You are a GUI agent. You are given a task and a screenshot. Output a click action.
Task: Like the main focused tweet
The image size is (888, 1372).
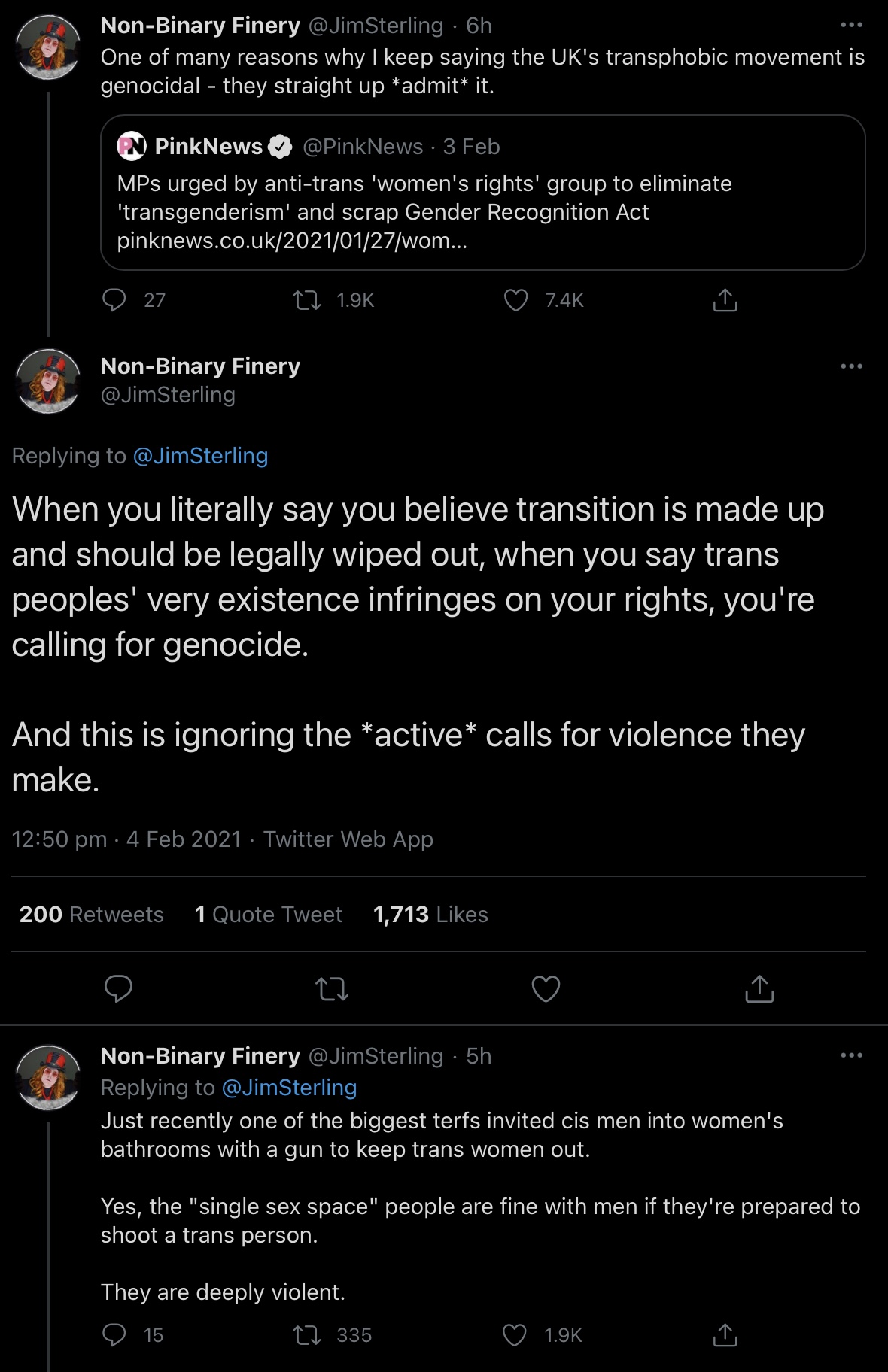[x=546, y=988]
